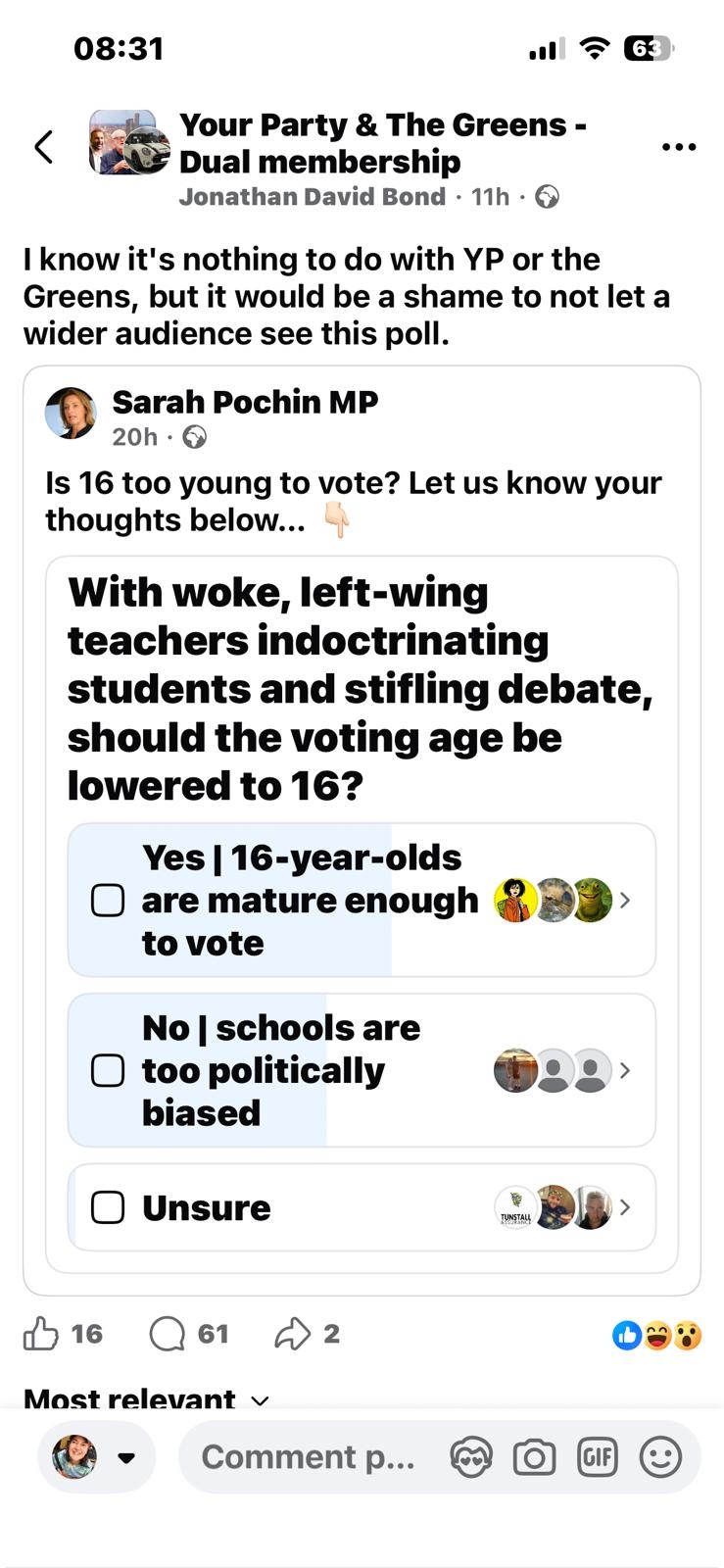724x1568 pixels.
Task: Check the Yes 16-year-olds poll option
Action: pos(108,901)
